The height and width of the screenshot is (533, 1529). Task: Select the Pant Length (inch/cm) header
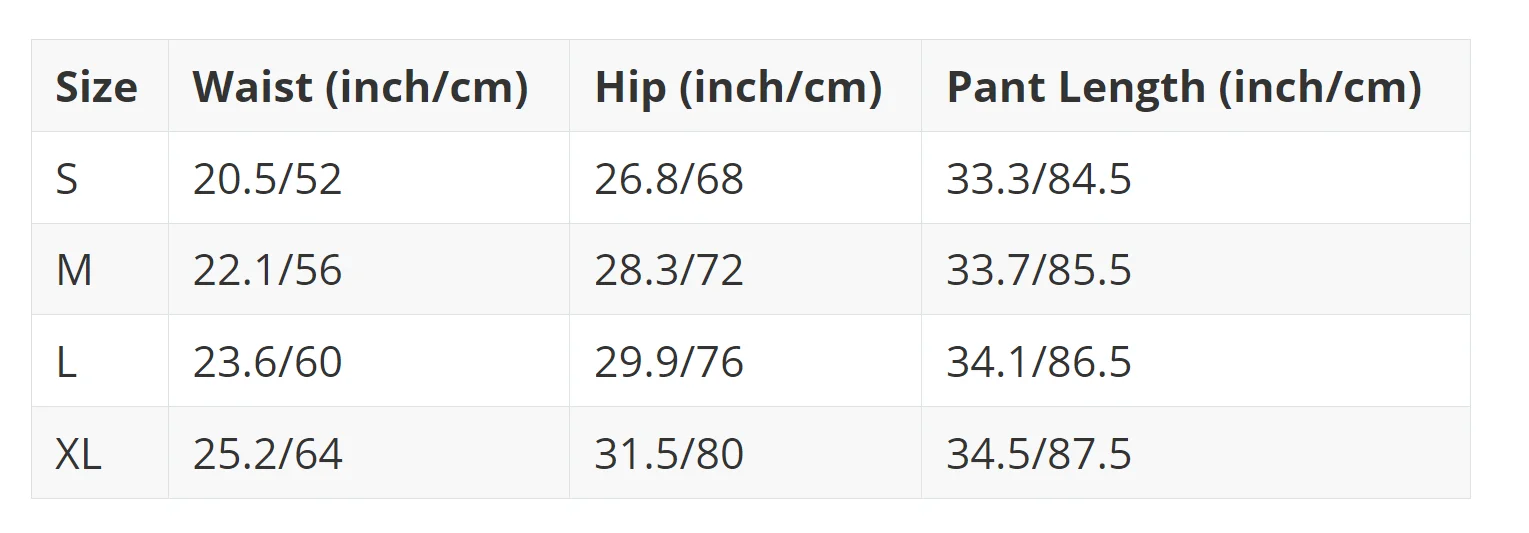click(1184, 87)
